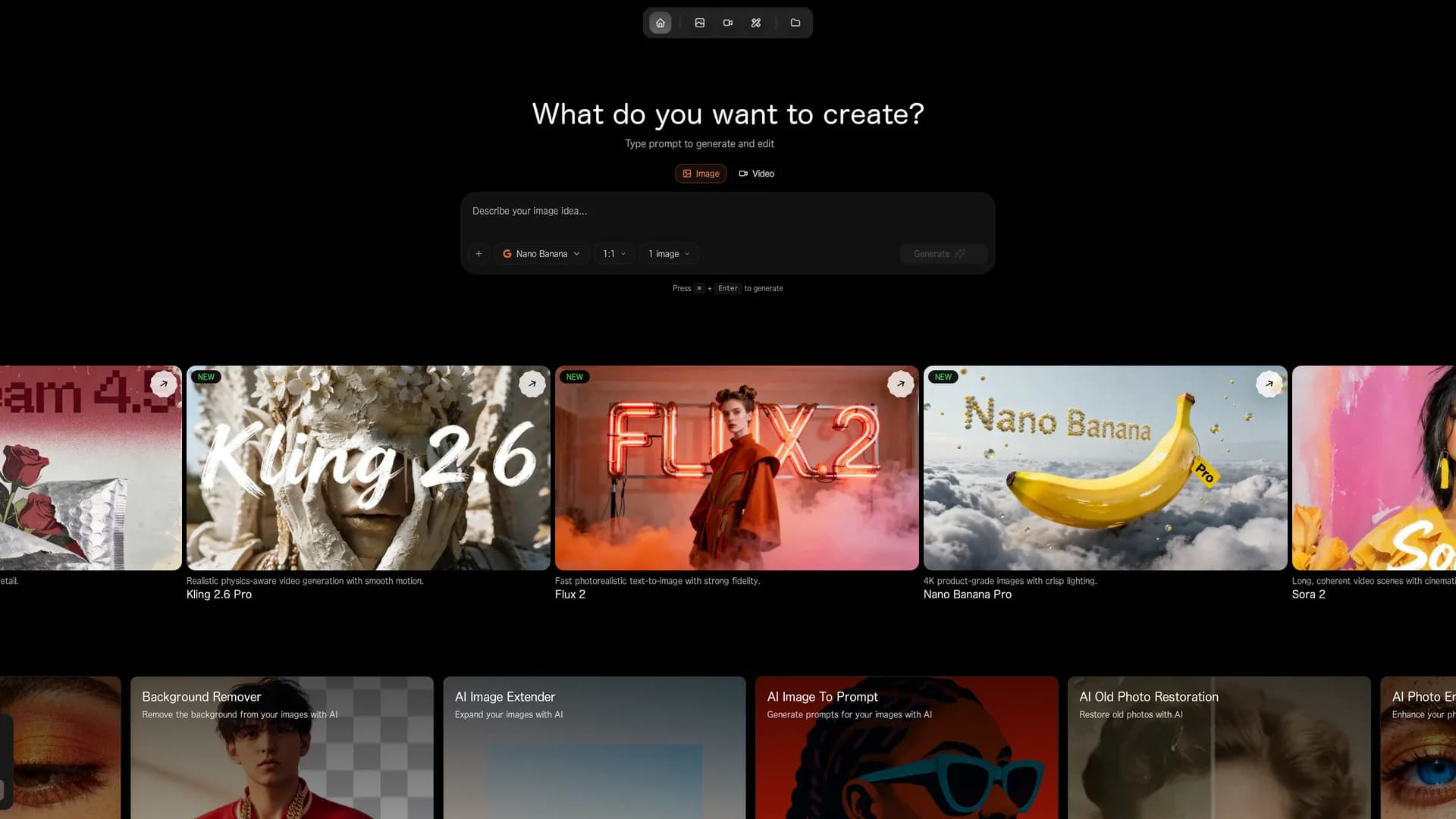Viewport: 1456px width, 819px height.
Task: Switch to Video generation mode
Action: tap(756, 174)
